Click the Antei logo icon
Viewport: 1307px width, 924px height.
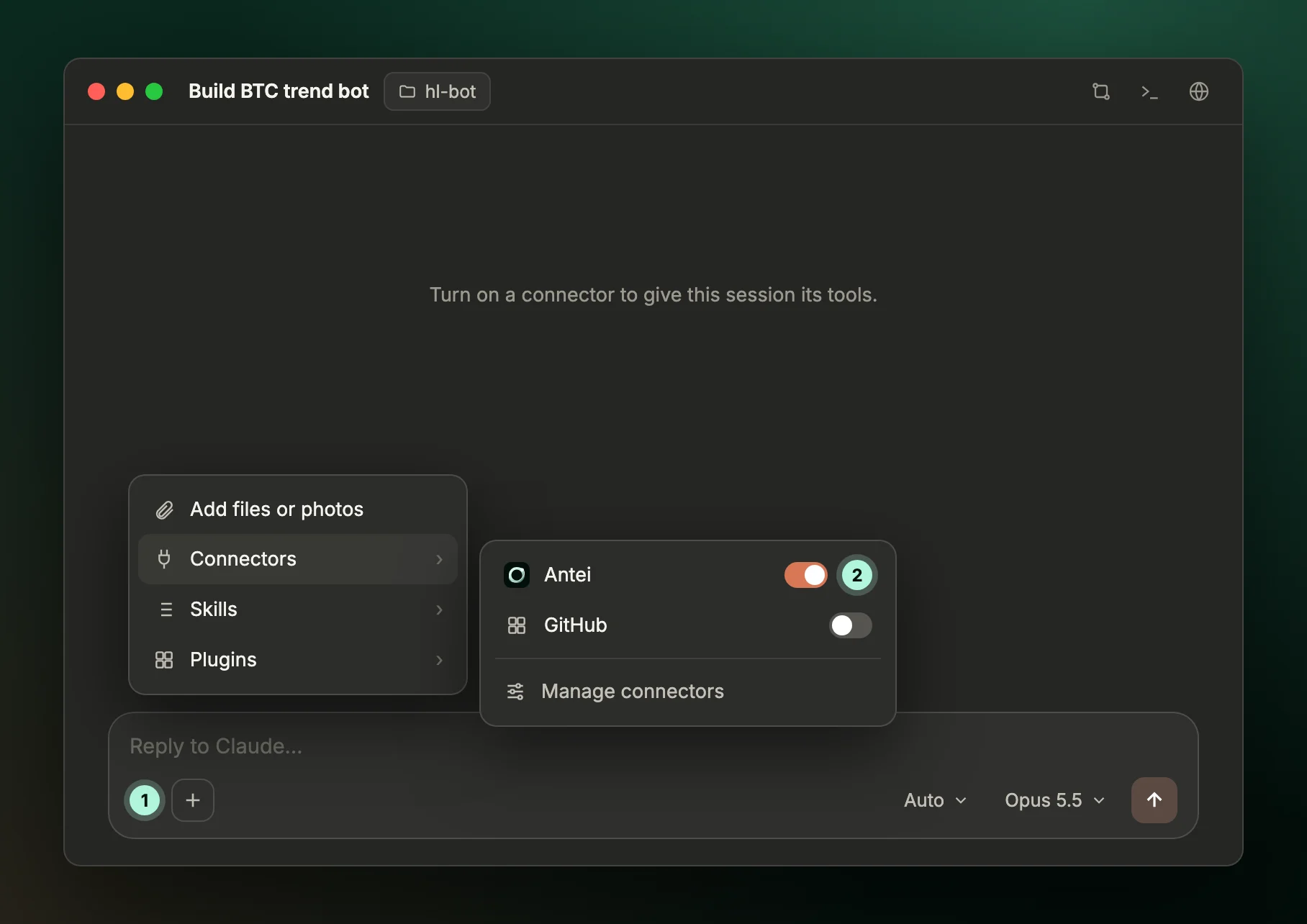click(517, 575)
